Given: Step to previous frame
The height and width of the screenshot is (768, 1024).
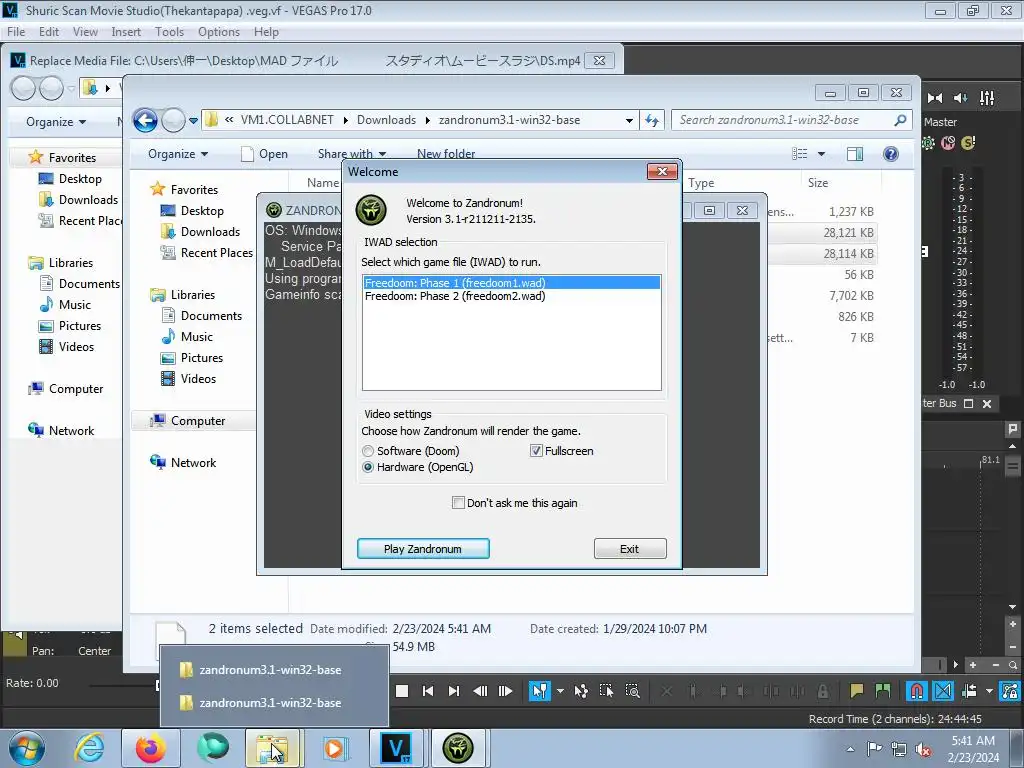Looking at the screenshot, I should 480,691.
